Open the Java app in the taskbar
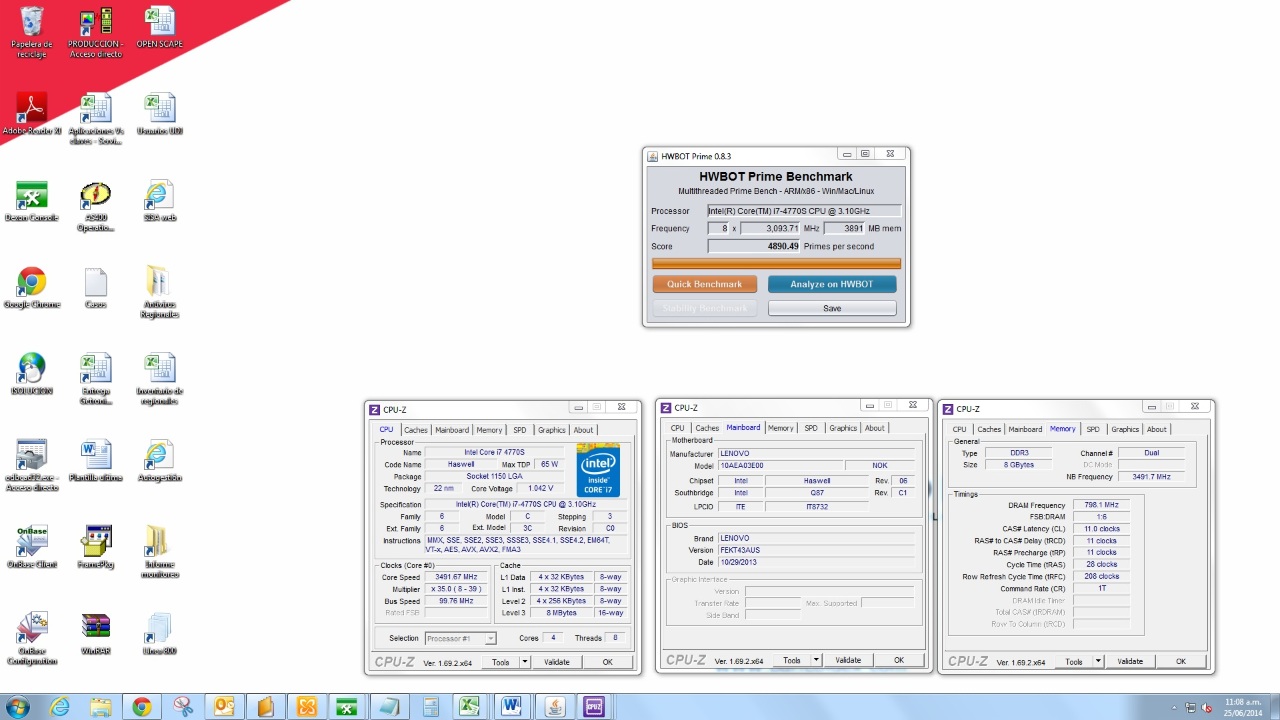This screenshot has height=720, width=1280. [553, 707]
